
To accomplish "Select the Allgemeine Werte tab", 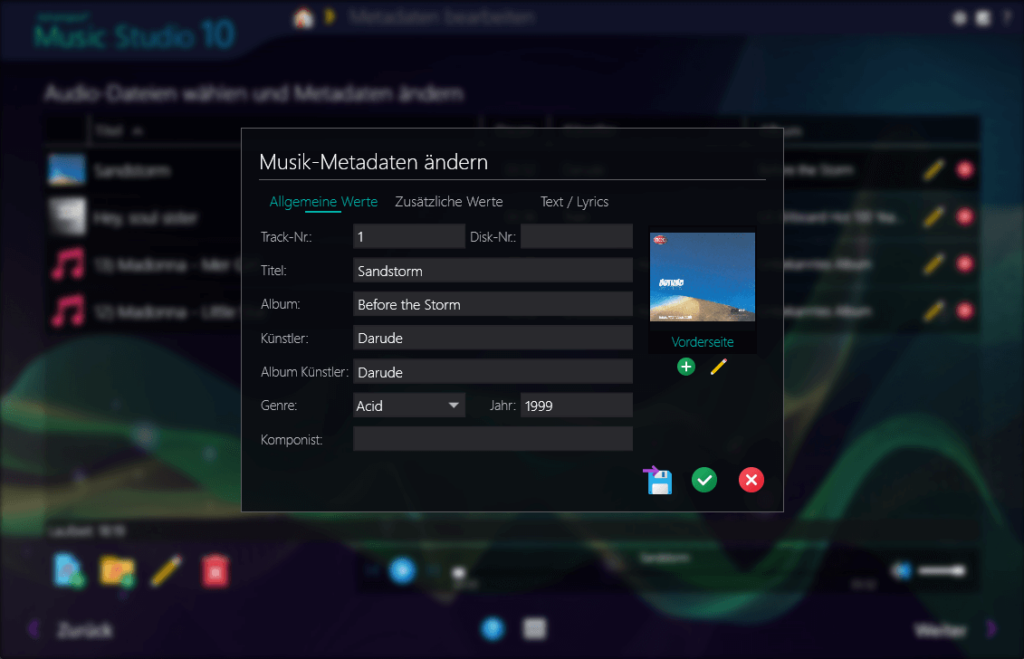I will tap(323, 202).
